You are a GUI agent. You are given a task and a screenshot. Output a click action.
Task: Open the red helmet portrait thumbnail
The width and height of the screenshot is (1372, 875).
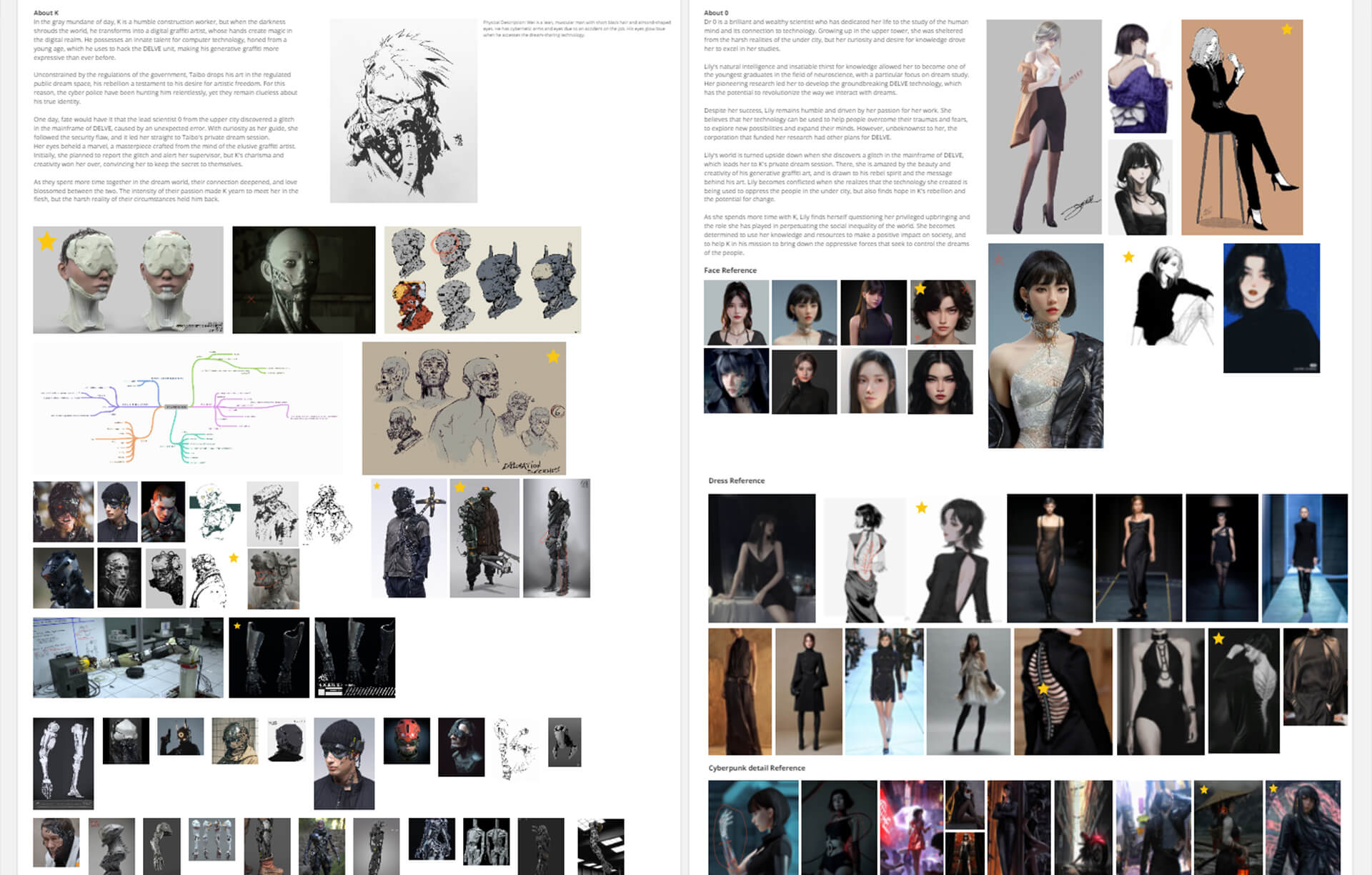407,741
